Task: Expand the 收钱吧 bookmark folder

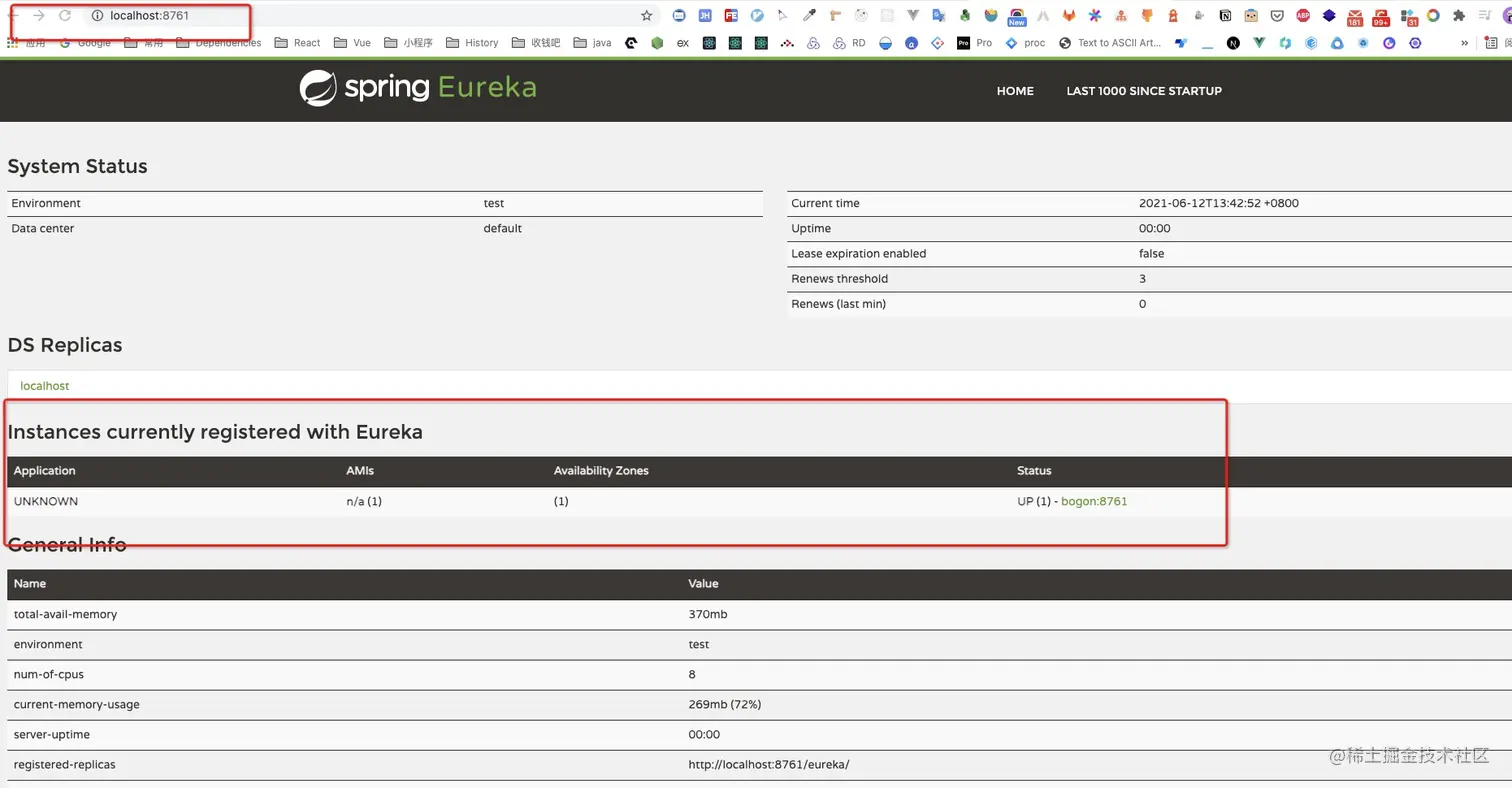Action: [535, 43]
